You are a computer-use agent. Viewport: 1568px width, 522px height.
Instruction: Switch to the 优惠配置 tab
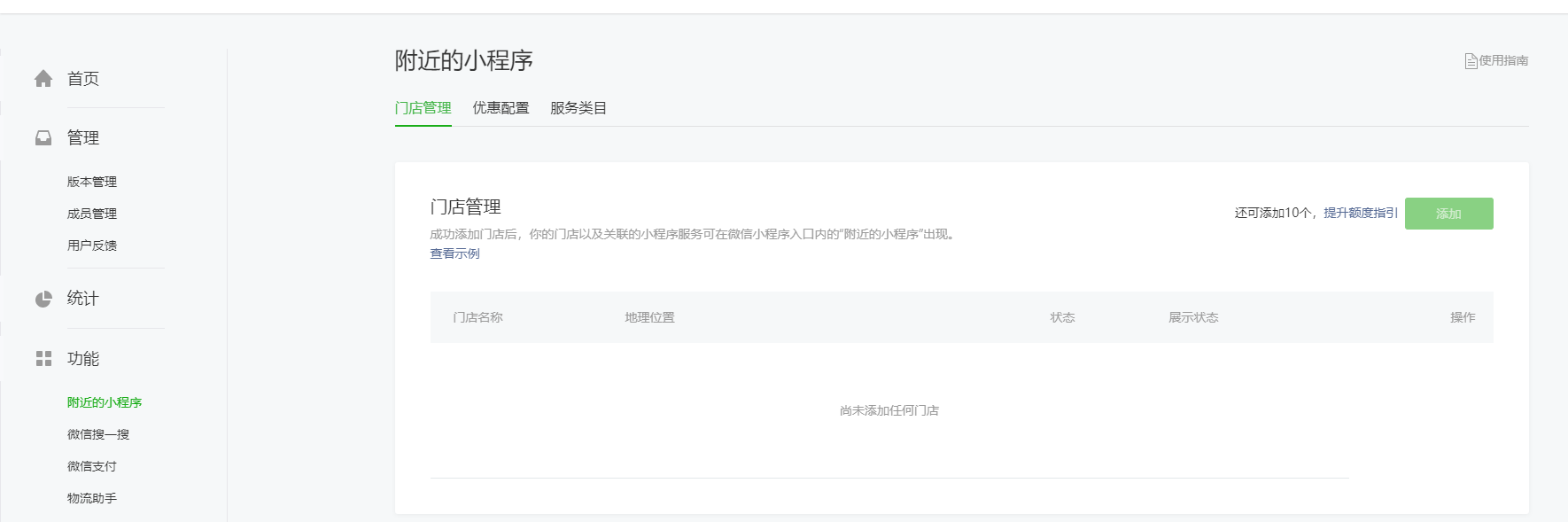point(501,108)
